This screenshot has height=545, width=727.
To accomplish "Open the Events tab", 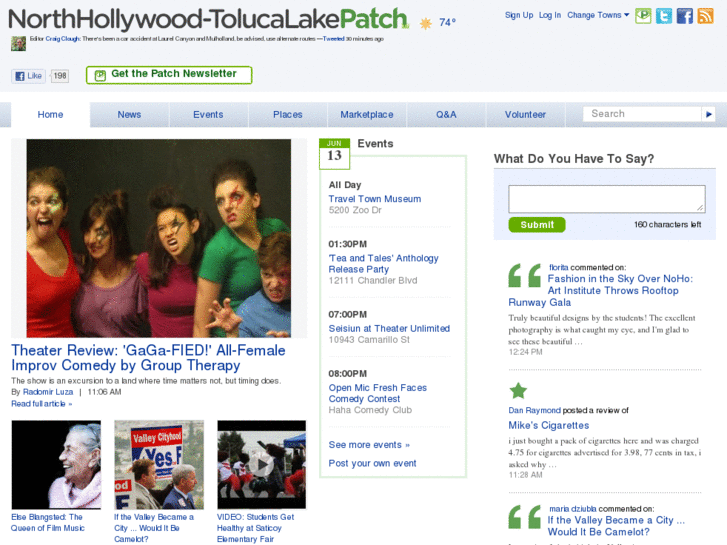I will point(208,115).
